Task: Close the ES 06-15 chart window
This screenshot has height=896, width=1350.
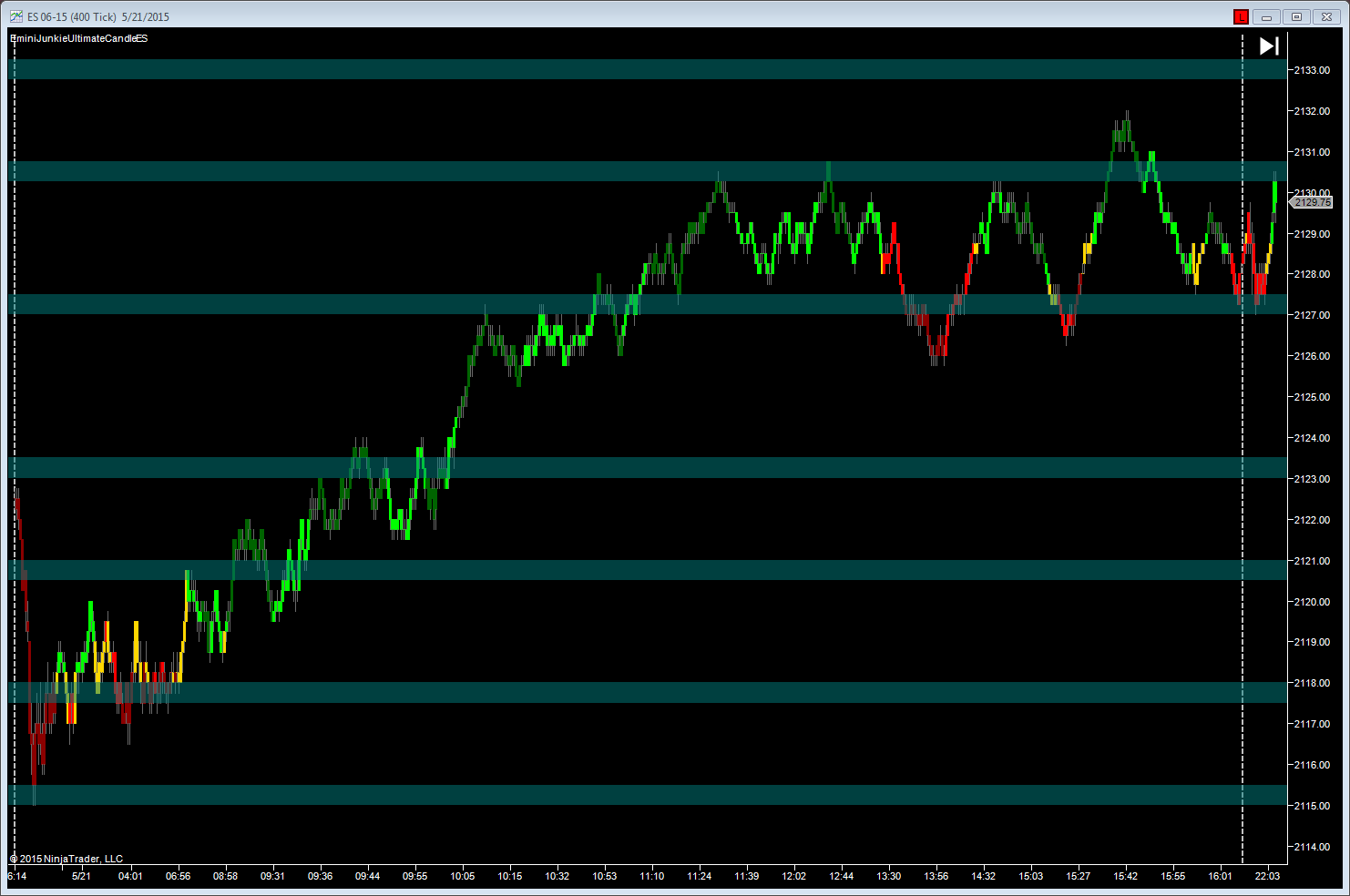Action: 1326,16
